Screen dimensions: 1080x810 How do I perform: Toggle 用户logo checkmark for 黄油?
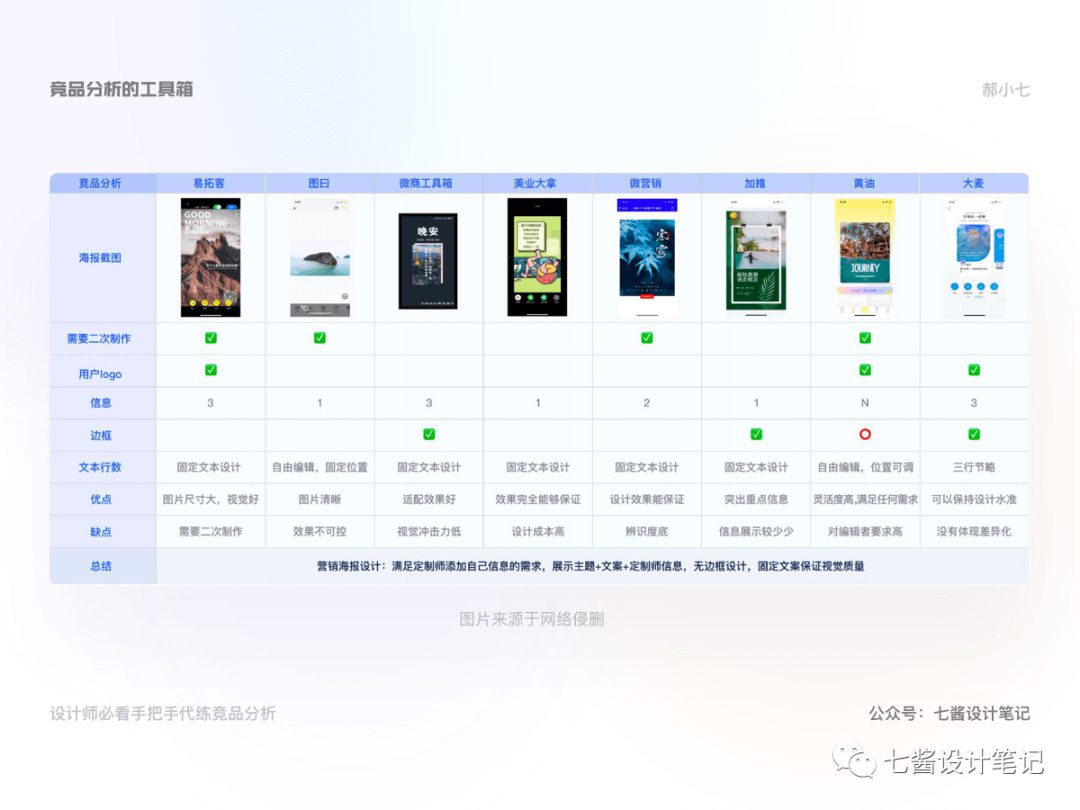(865, 370)
